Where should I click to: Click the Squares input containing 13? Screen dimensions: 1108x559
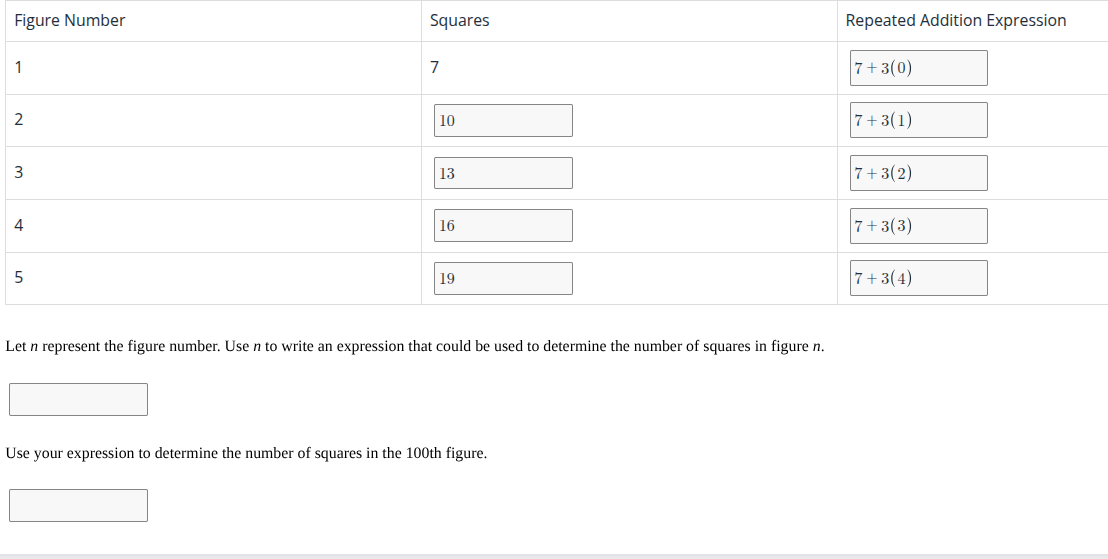click(503, 173)
